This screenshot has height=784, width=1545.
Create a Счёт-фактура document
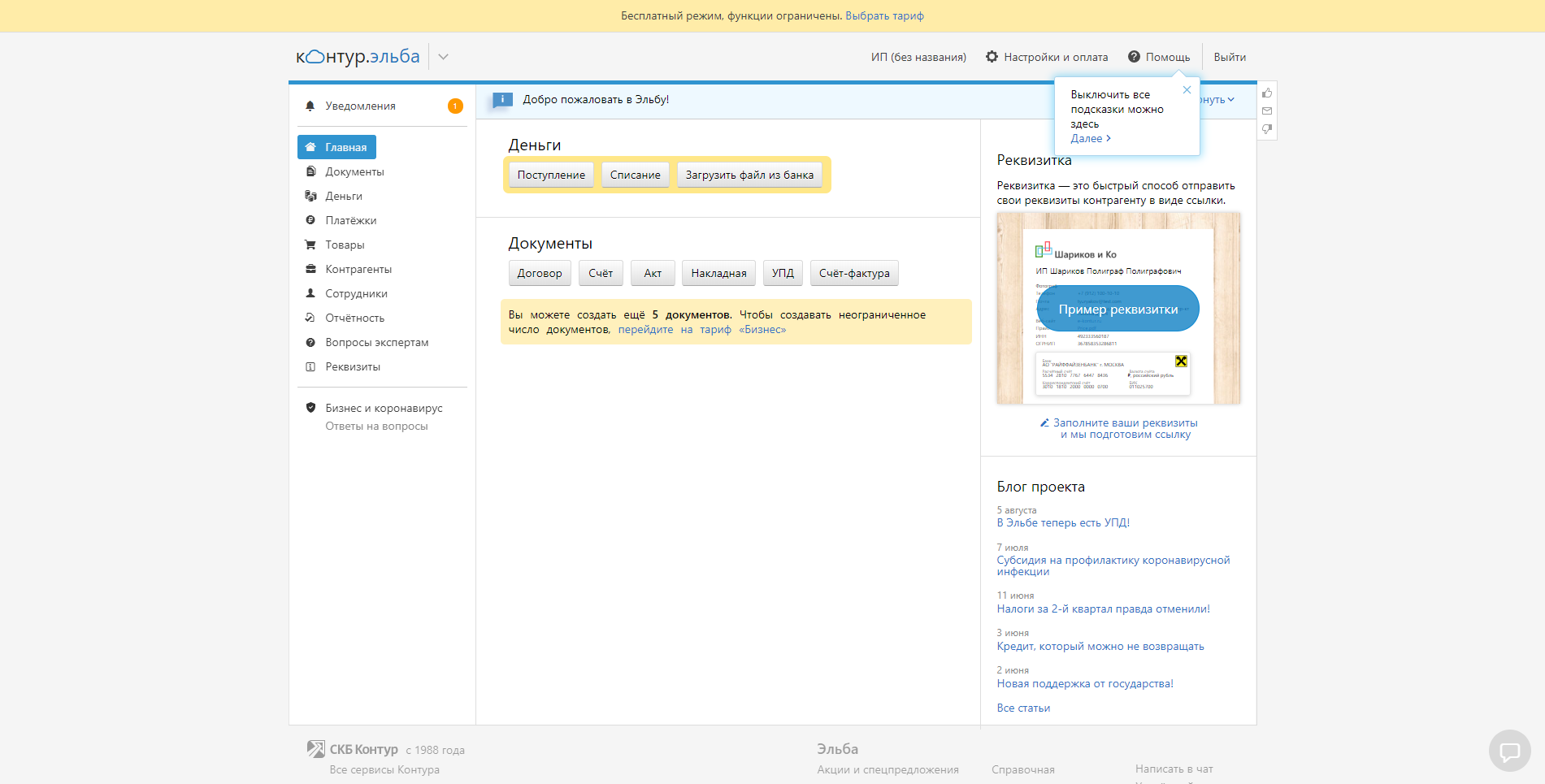pyautogui.click(x=854, y=273)
